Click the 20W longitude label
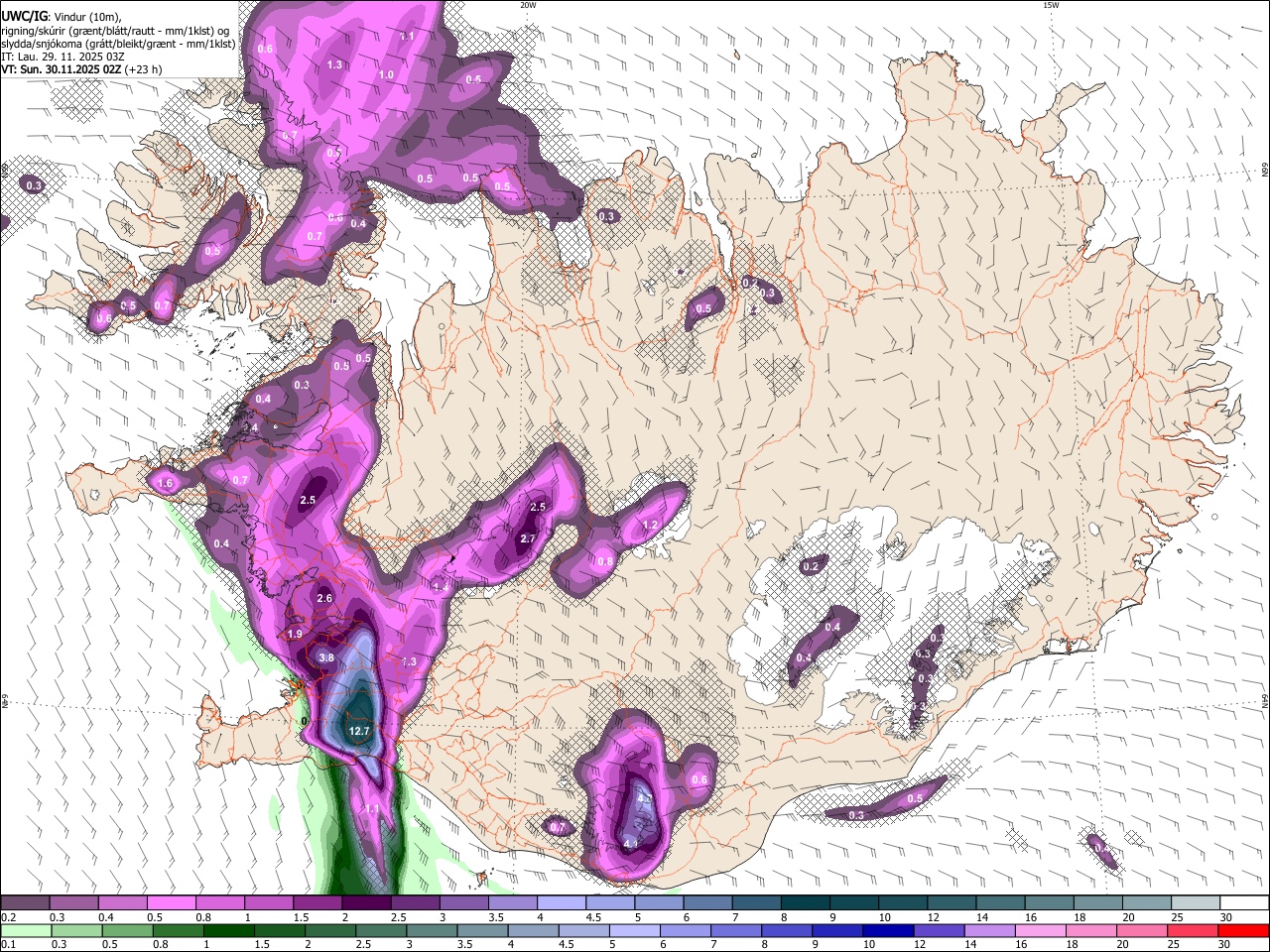The image size is (1270, 952). (528, 5)
